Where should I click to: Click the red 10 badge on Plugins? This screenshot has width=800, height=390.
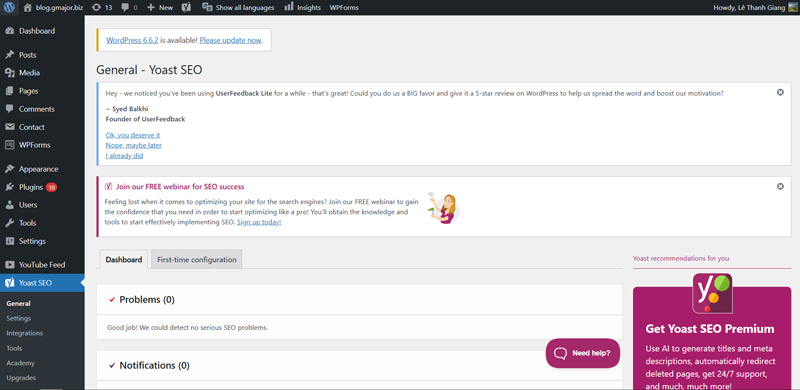coord(51,187)
